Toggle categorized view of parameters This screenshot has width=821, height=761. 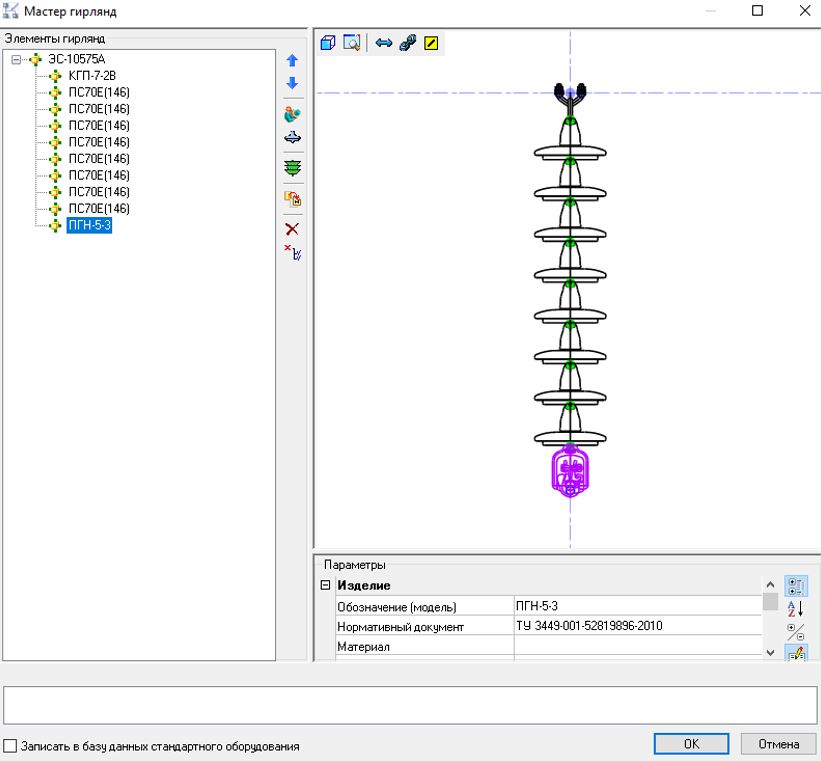click(797, 584)
